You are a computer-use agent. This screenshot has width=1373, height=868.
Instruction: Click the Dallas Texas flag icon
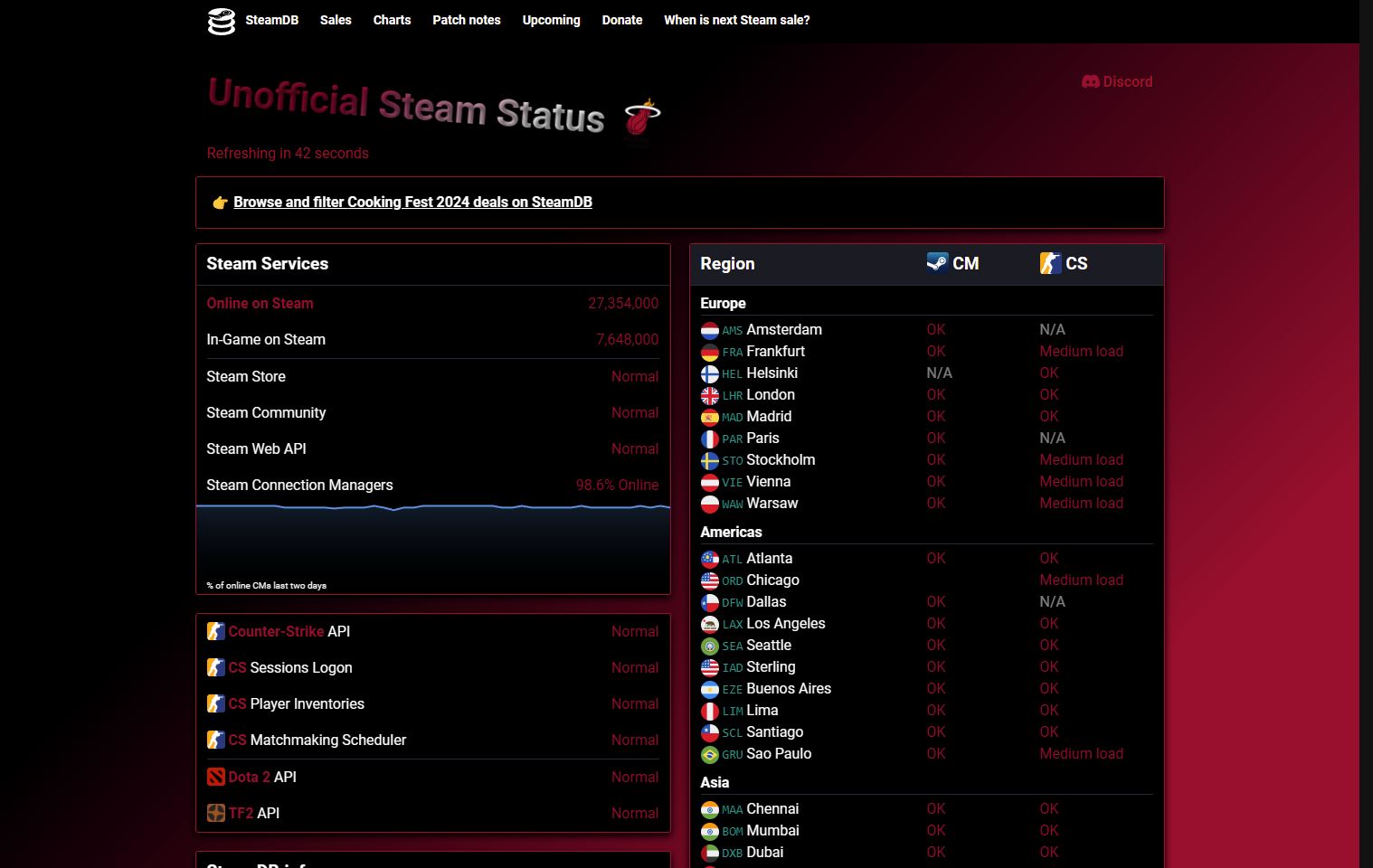click(710, 602)
